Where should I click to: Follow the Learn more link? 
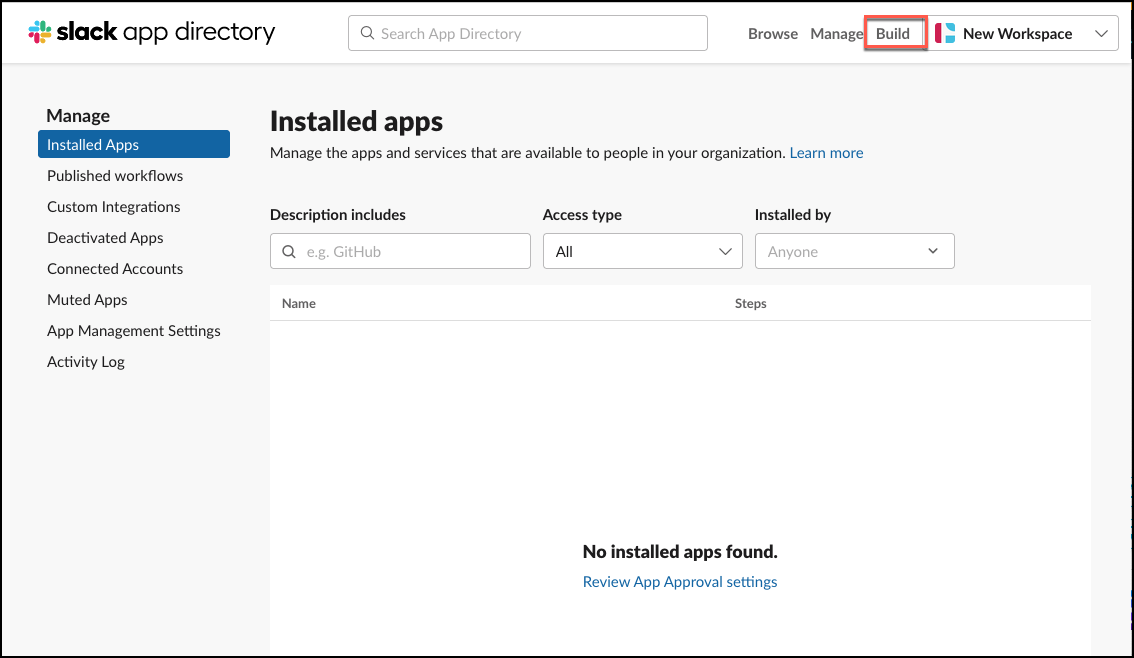[x=826, y=153]
